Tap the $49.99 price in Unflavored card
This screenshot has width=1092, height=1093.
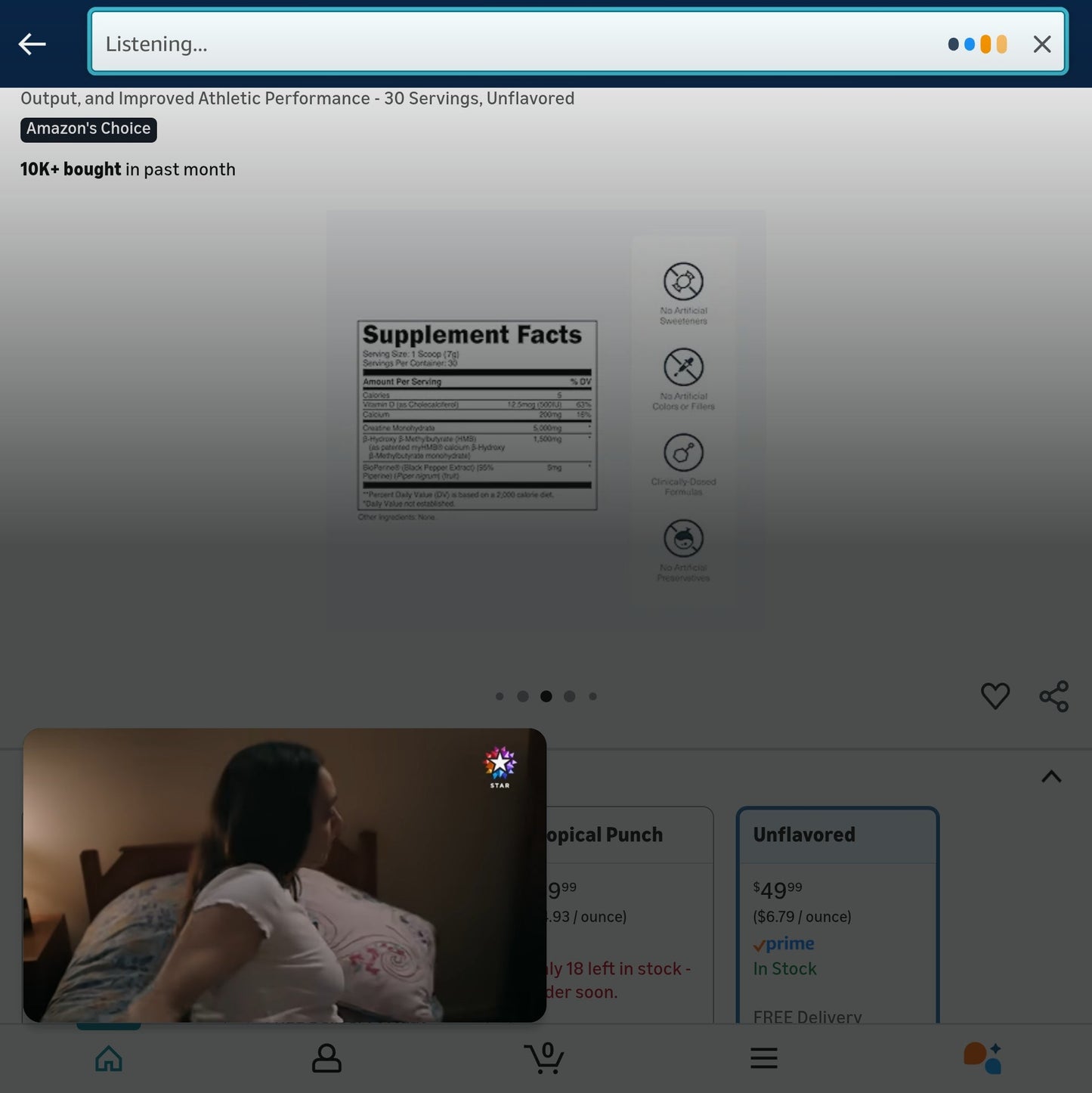pyautogui.click(x=778, y=890)
